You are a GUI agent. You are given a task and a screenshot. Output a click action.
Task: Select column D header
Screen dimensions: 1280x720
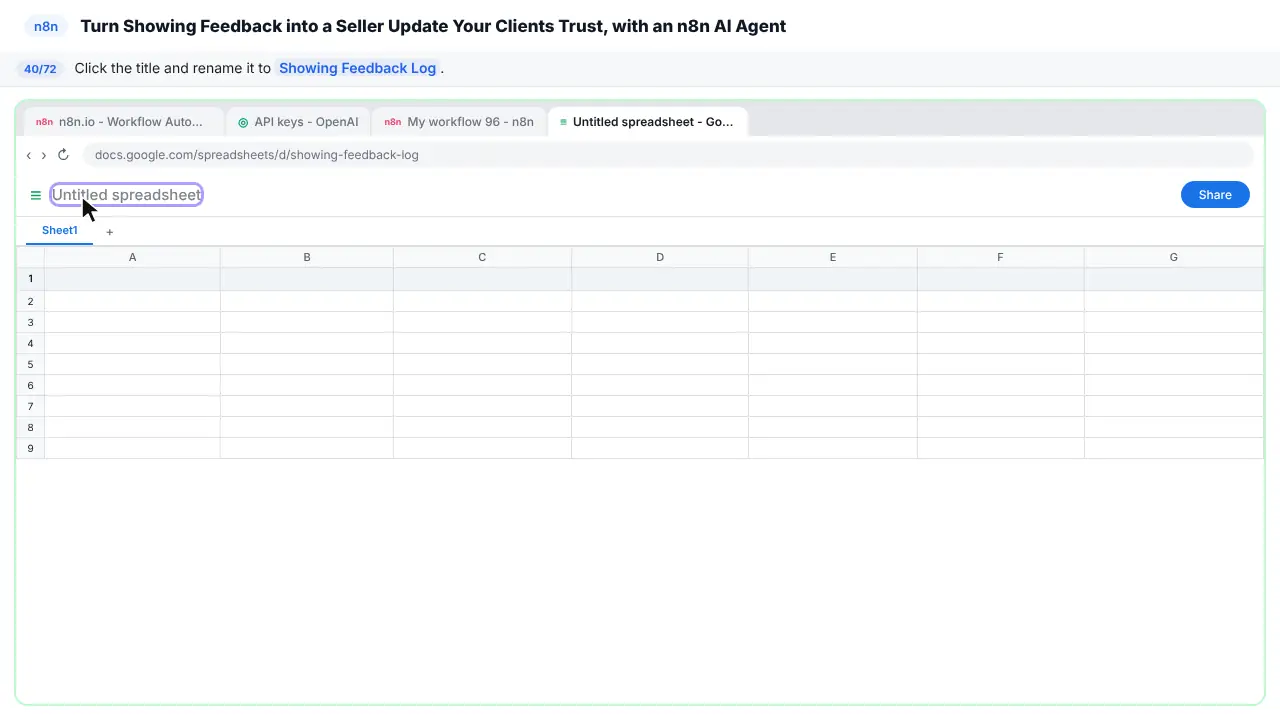tap(660, 257)
